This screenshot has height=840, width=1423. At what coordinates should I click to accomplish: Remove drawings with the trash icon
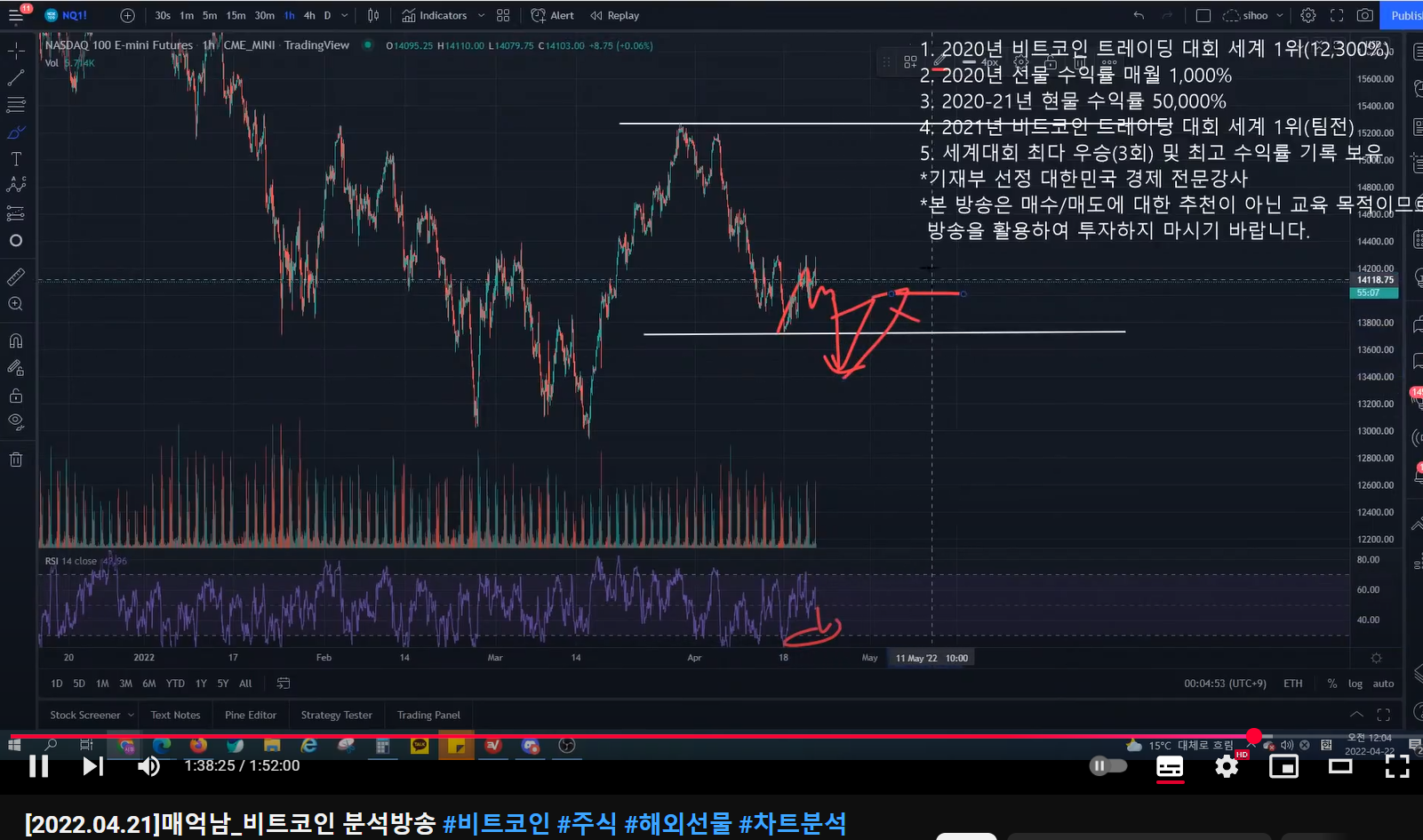tap(16, 459)
